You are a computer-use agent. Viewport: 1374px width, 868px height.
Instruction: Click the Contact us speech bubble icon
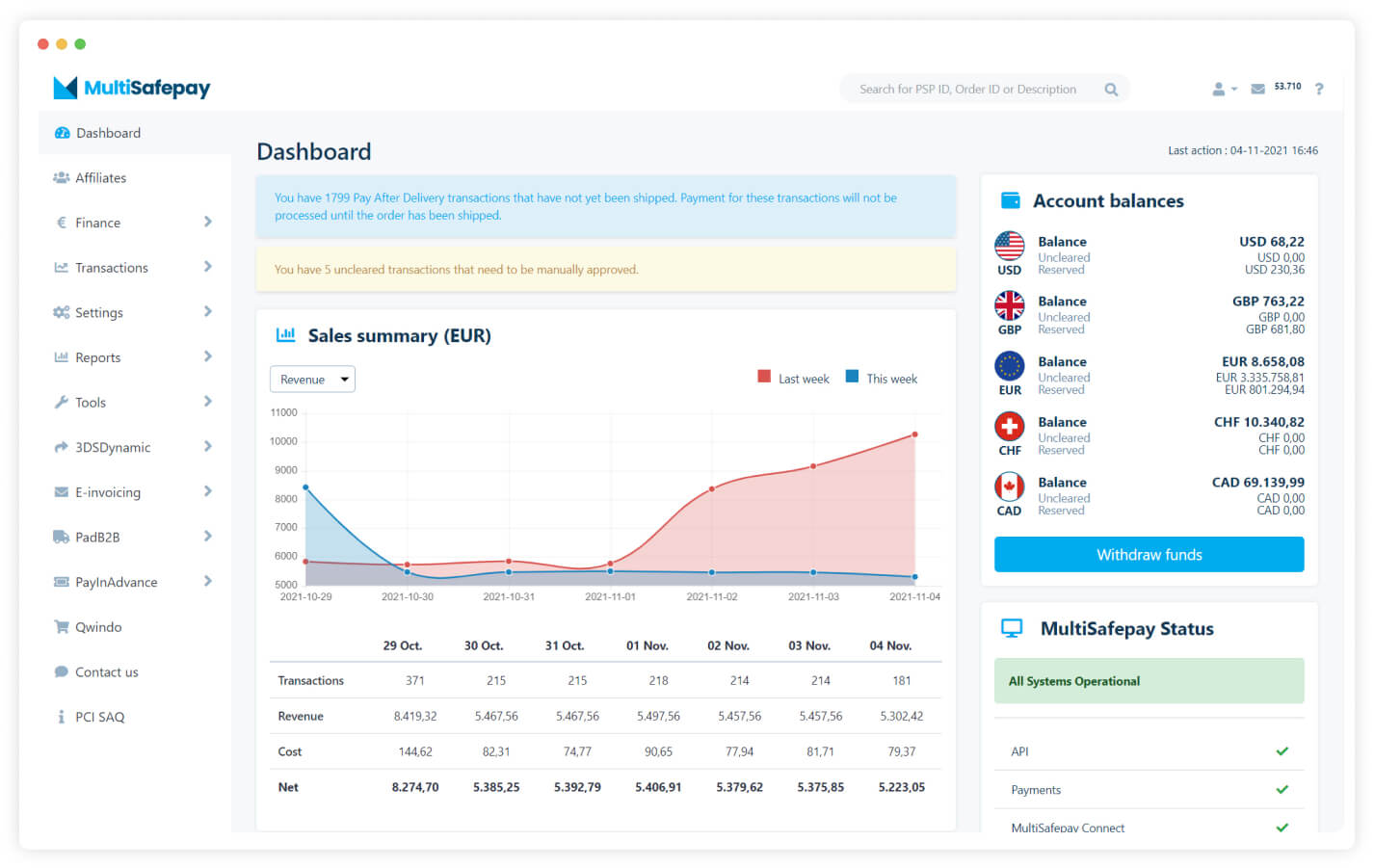pos(62,671)
